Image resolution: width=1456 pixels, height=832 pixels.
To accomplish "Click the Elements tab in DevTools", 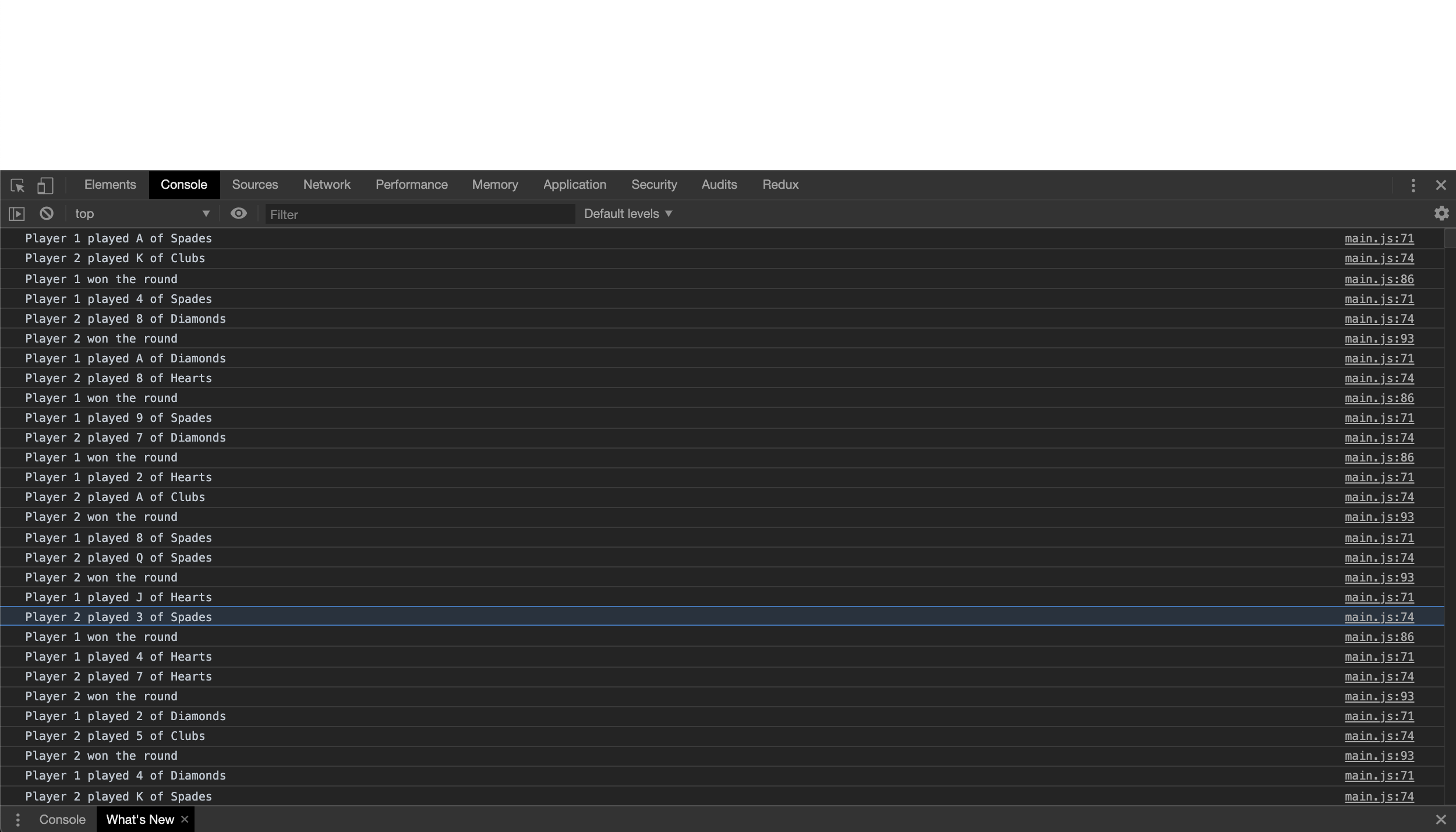I will click(110, 184).
